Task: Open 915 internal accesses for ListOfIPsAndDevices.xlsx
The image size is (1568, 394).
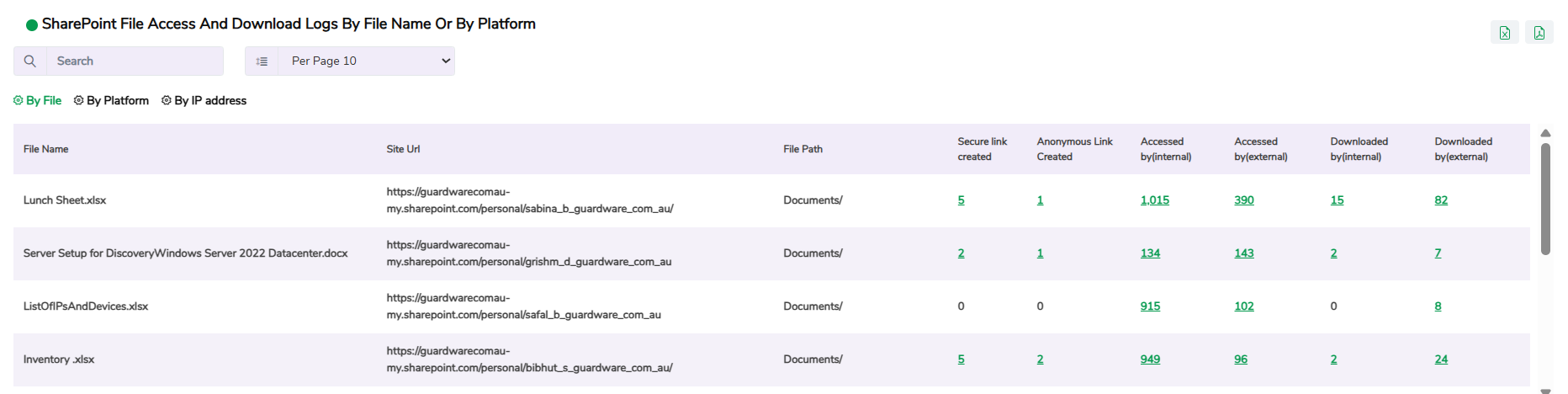Action: coord(1150,306)
